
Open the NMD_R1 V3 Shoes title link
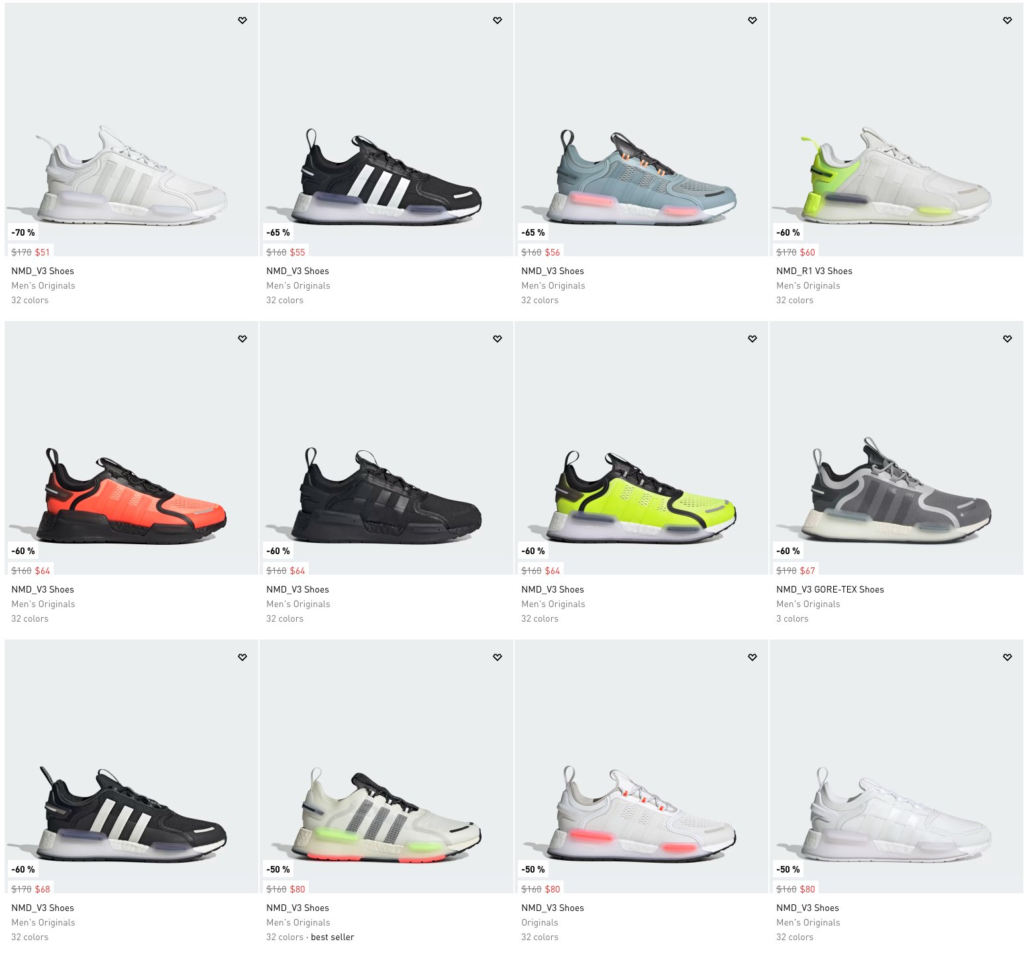tap(814, 271)
